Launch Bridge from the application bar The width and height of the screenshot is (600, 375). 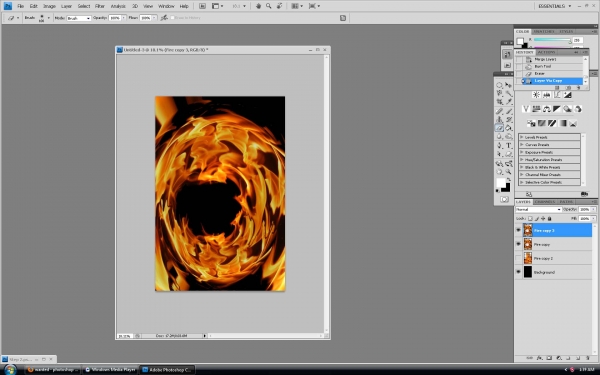[x=202, y=6]
